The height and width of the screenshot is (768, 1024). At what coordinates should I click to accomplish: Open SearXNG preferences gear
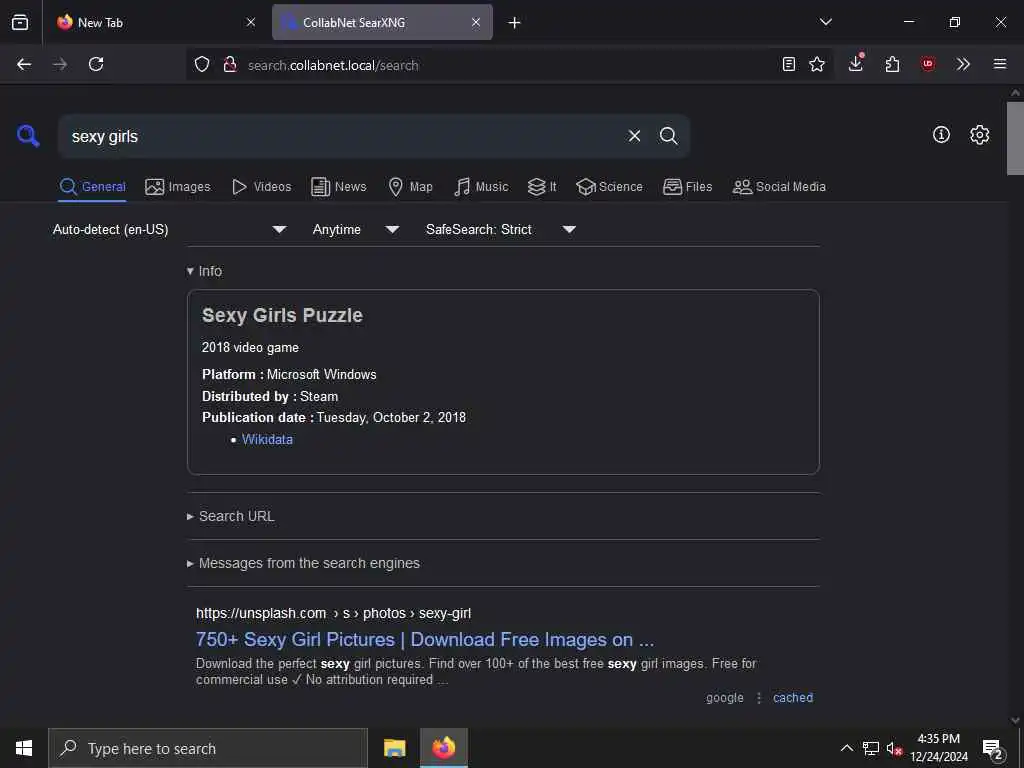coord(979,135)
